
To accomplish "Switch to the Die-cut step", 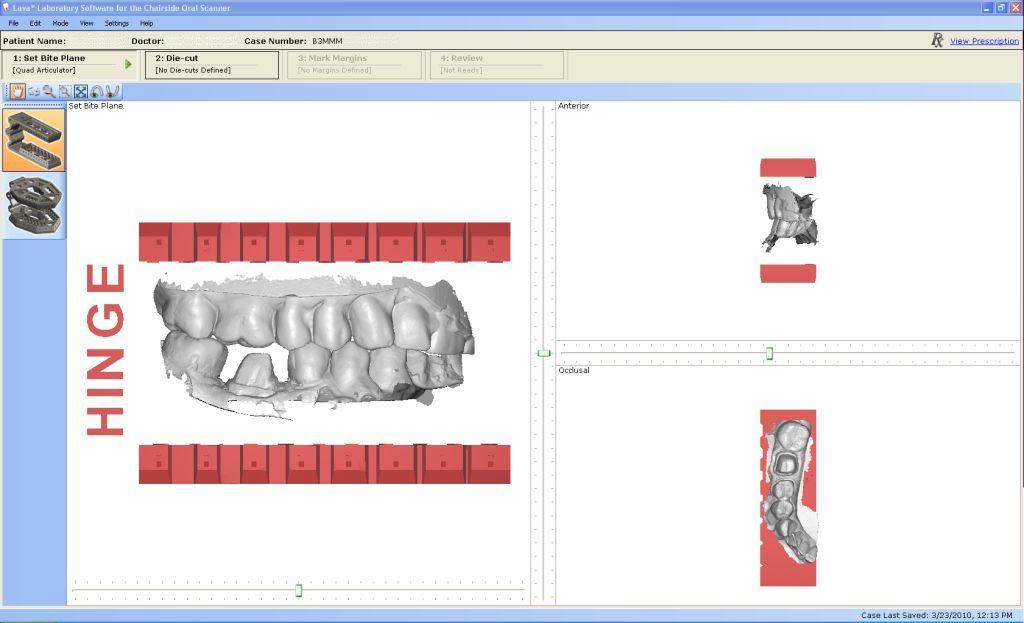I will pos(212,63).
